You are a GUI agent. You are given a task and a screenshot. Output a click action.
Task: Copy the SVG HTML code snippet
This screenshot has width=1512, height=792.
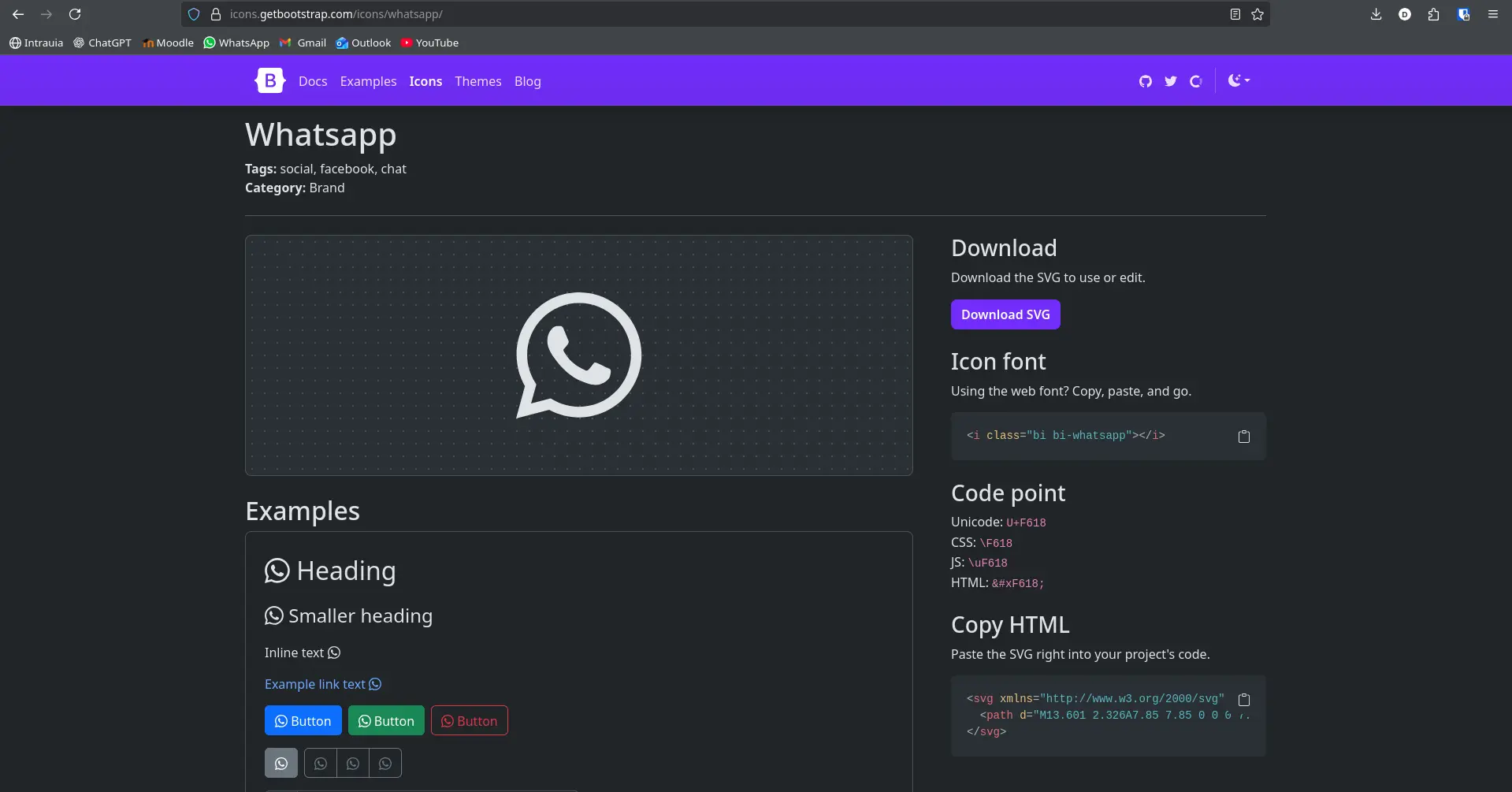(x=1243, y=699)
